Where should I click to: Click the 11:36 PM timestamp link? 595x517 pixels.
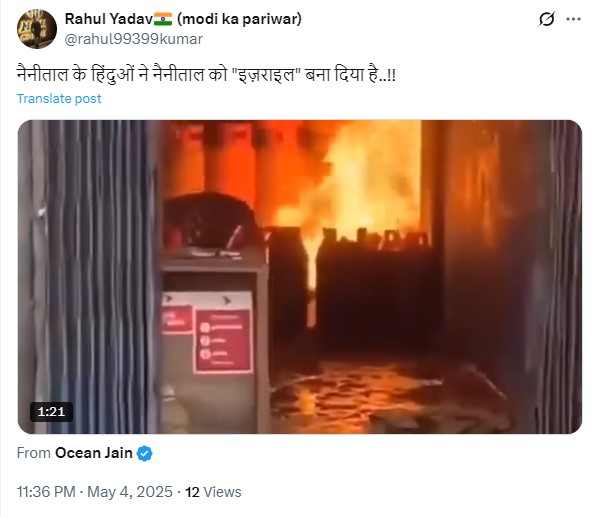46,492
